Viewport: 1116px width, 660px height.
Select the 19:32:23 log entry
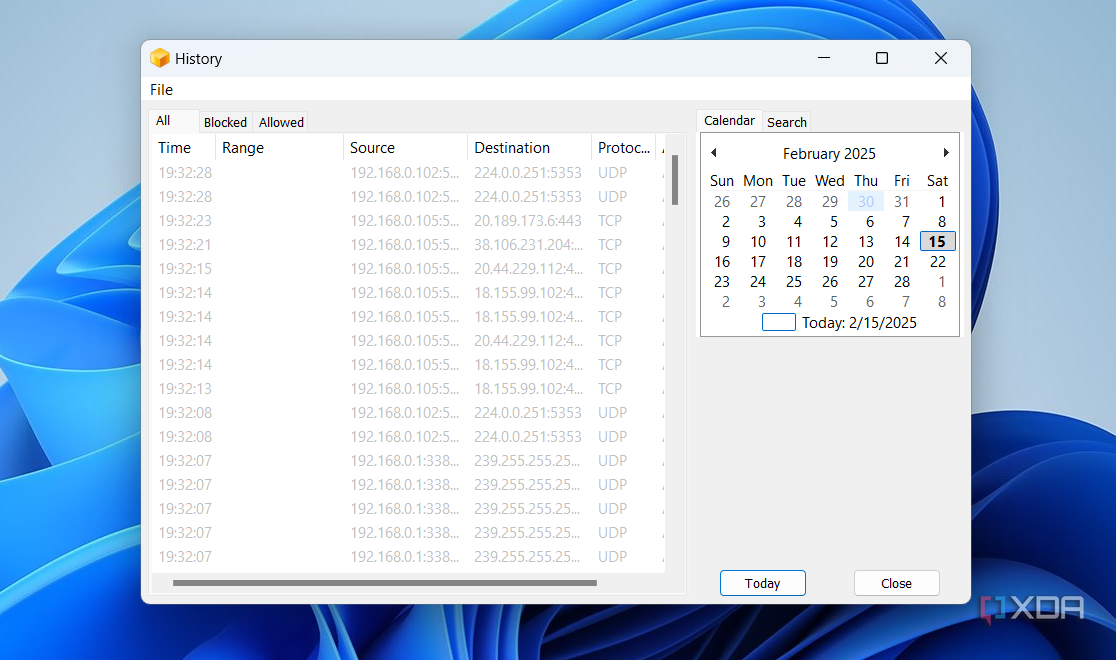coord(409,221)
